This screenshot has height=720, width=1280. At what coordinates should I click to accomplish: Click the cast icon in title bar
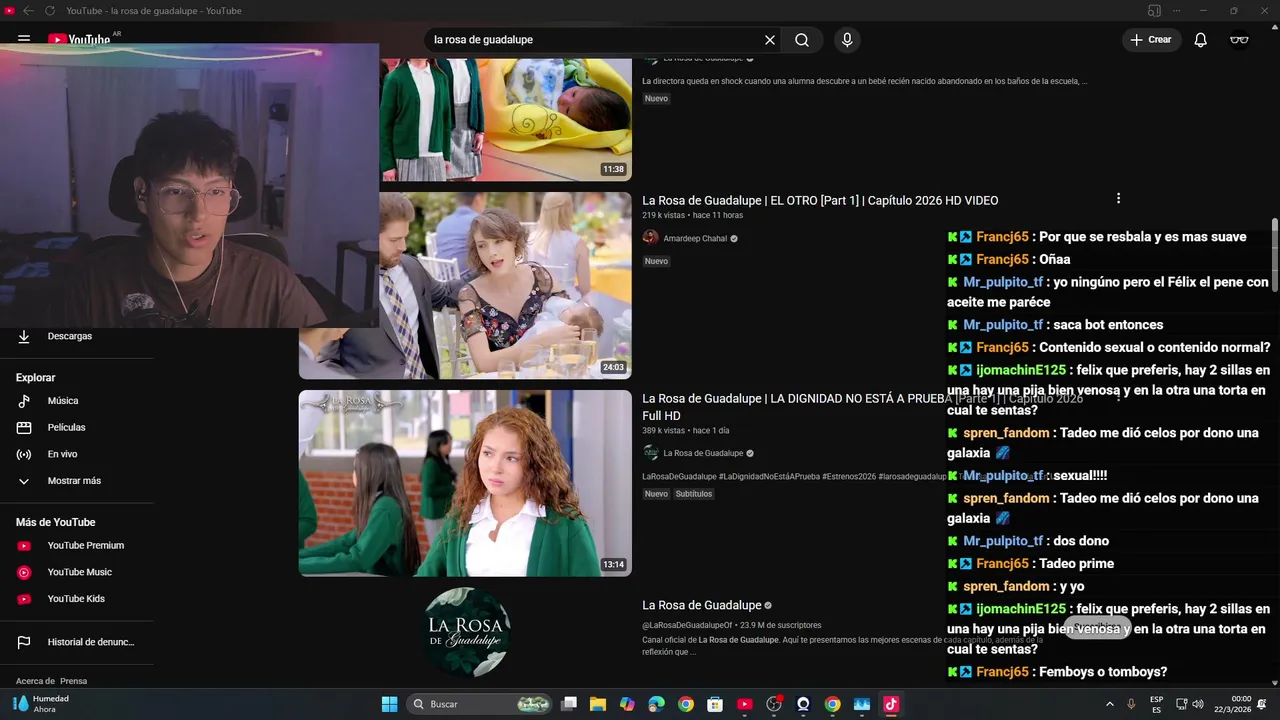point(1154,11)
